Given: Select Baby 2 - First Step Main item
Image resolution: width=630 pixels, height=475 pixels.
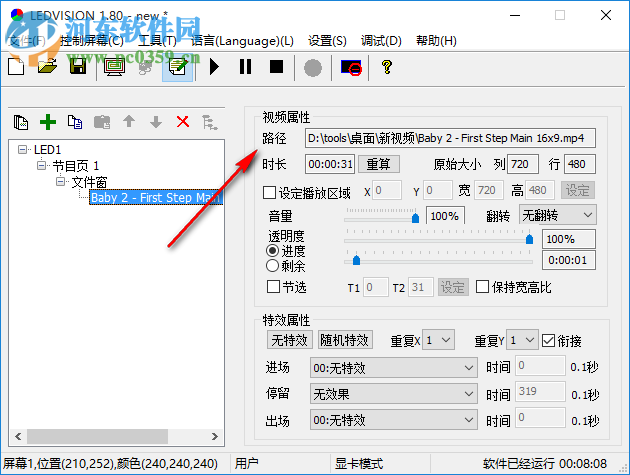Looking at the screenshot, I should (x=156, y=197).
